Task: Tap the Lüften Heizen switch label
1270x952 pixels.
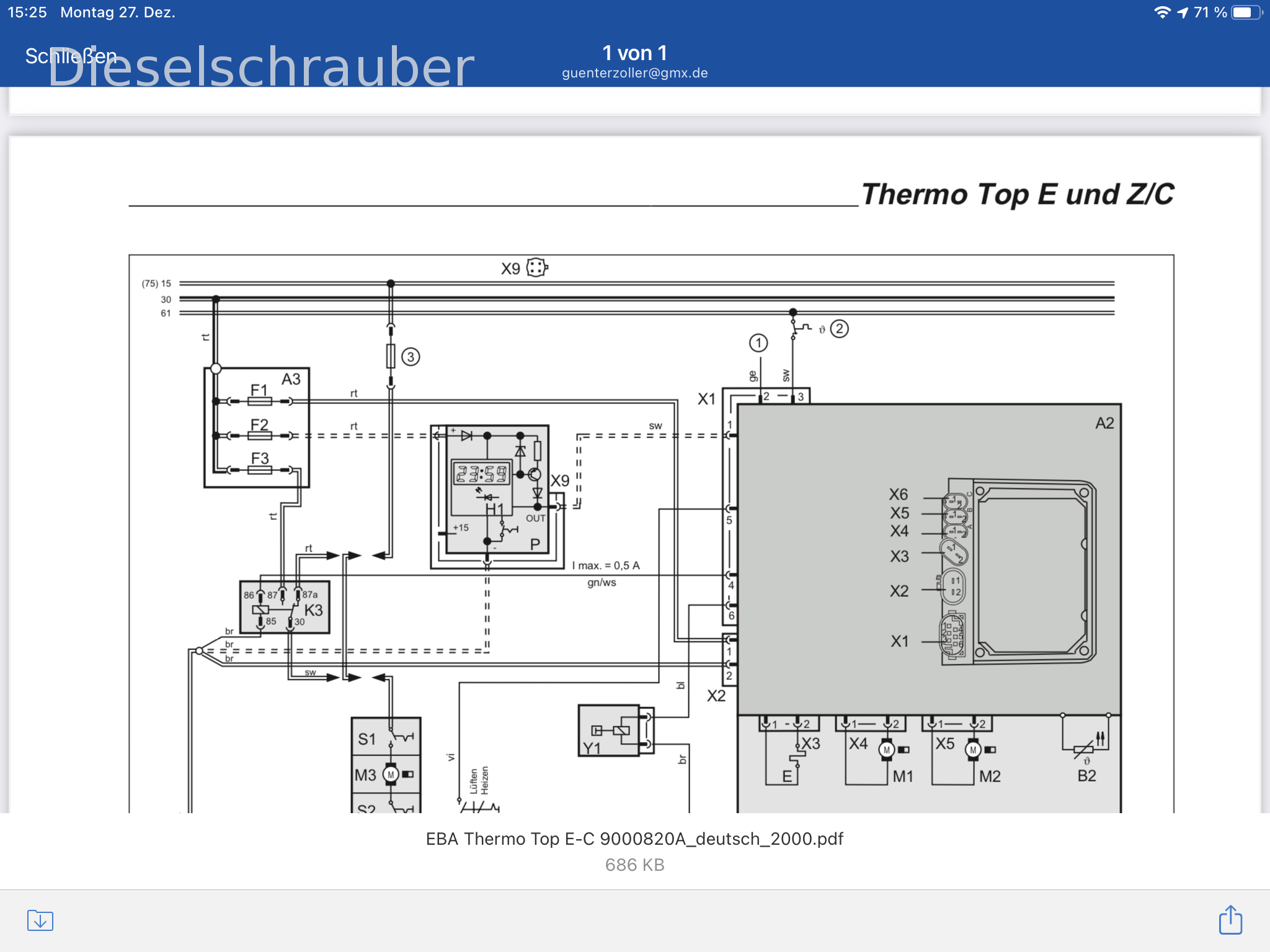Action: click(479, 781)
